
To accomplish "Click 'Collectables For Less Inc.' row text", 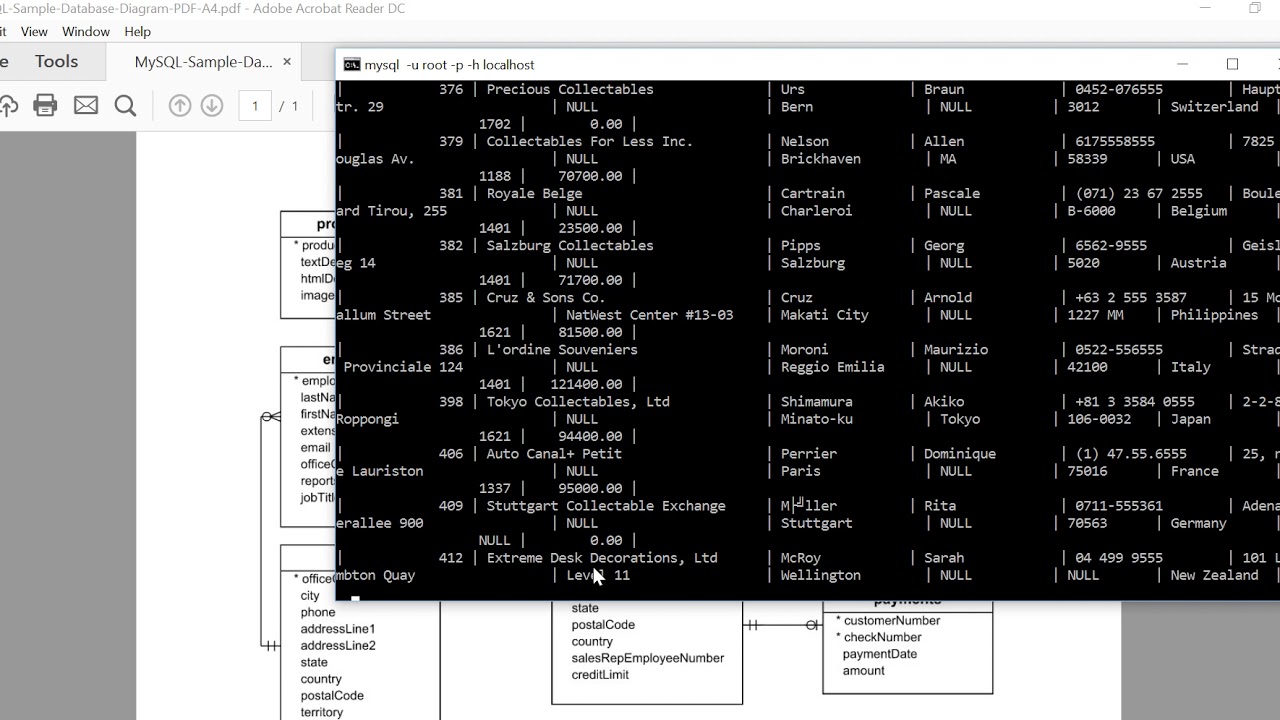I will pyautogui.click(x=590, y=141).
